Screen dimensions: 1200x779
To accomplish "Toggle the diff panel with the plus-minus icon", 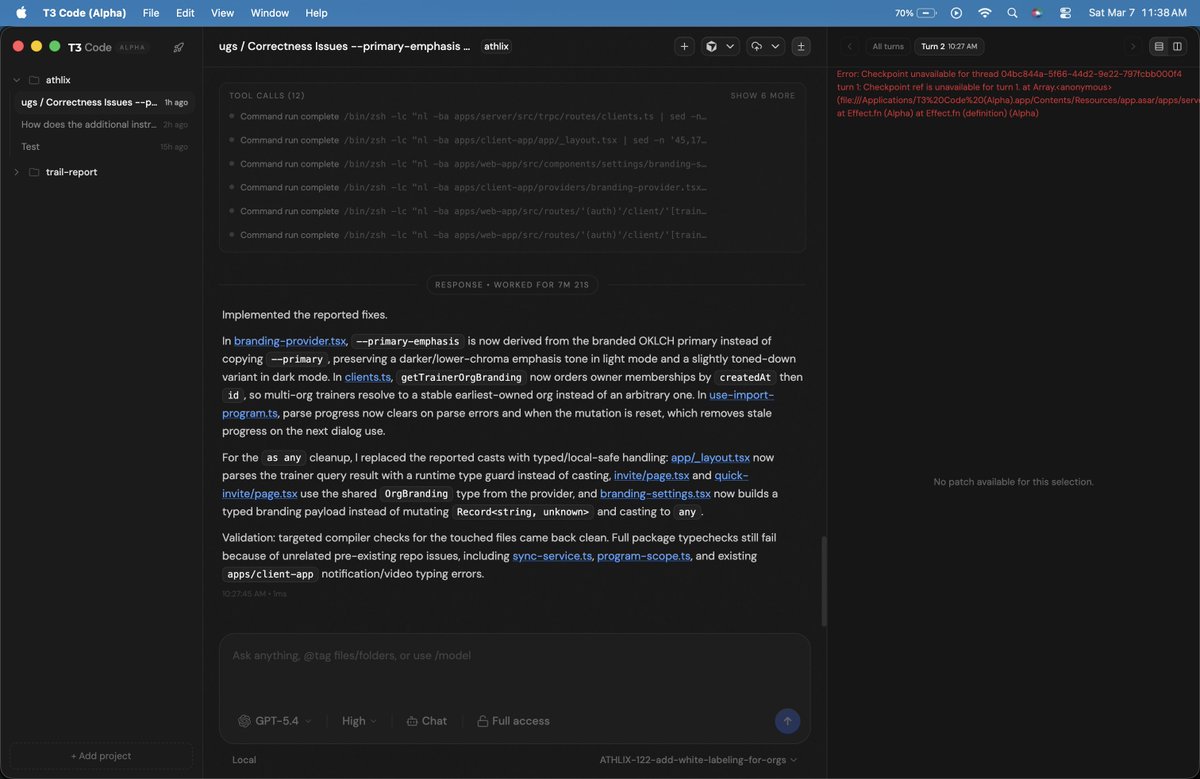I will 801,46.
